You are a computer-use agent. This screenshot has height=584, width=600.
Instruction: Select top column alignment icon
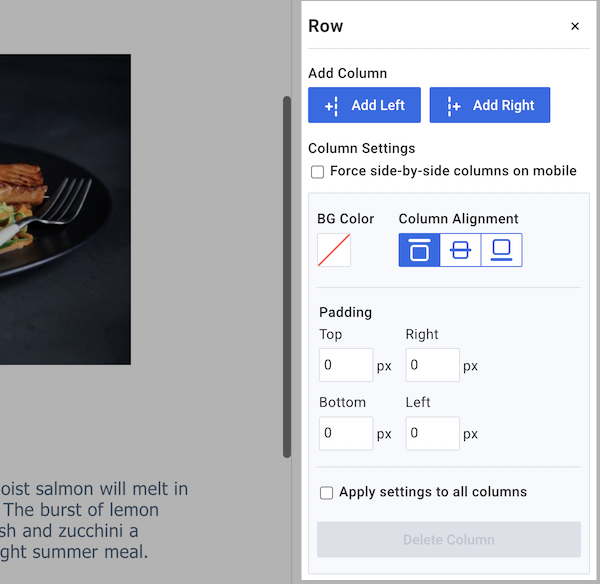(x=419, y=250)
